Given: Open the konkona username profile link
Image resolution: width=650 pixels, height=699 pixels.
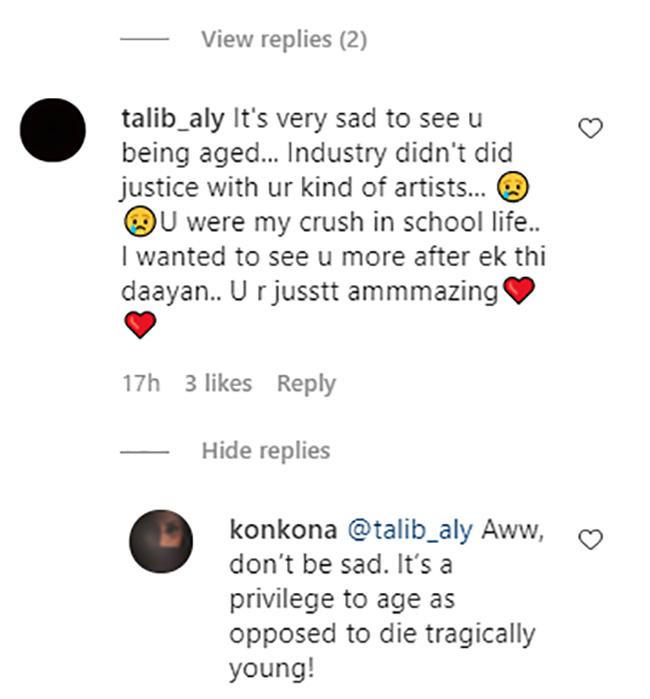Looking at the screenshot, I should tap(283, 530).
